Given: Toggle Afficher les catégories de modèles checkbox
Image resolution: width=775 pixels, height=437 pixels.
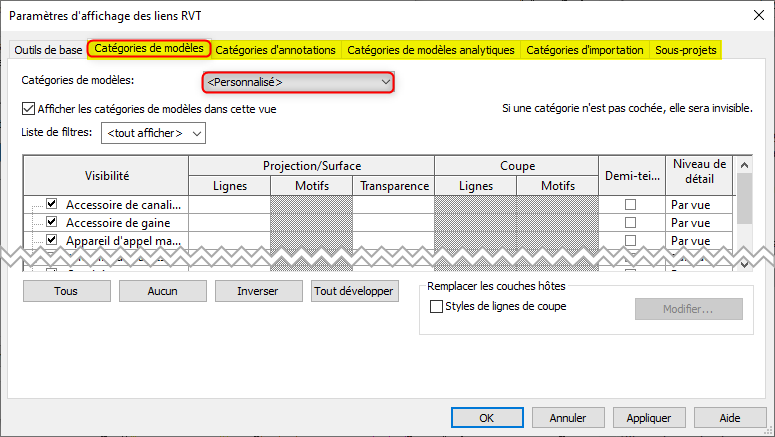Looking at the screenshot, I should [x=28, y=109].
